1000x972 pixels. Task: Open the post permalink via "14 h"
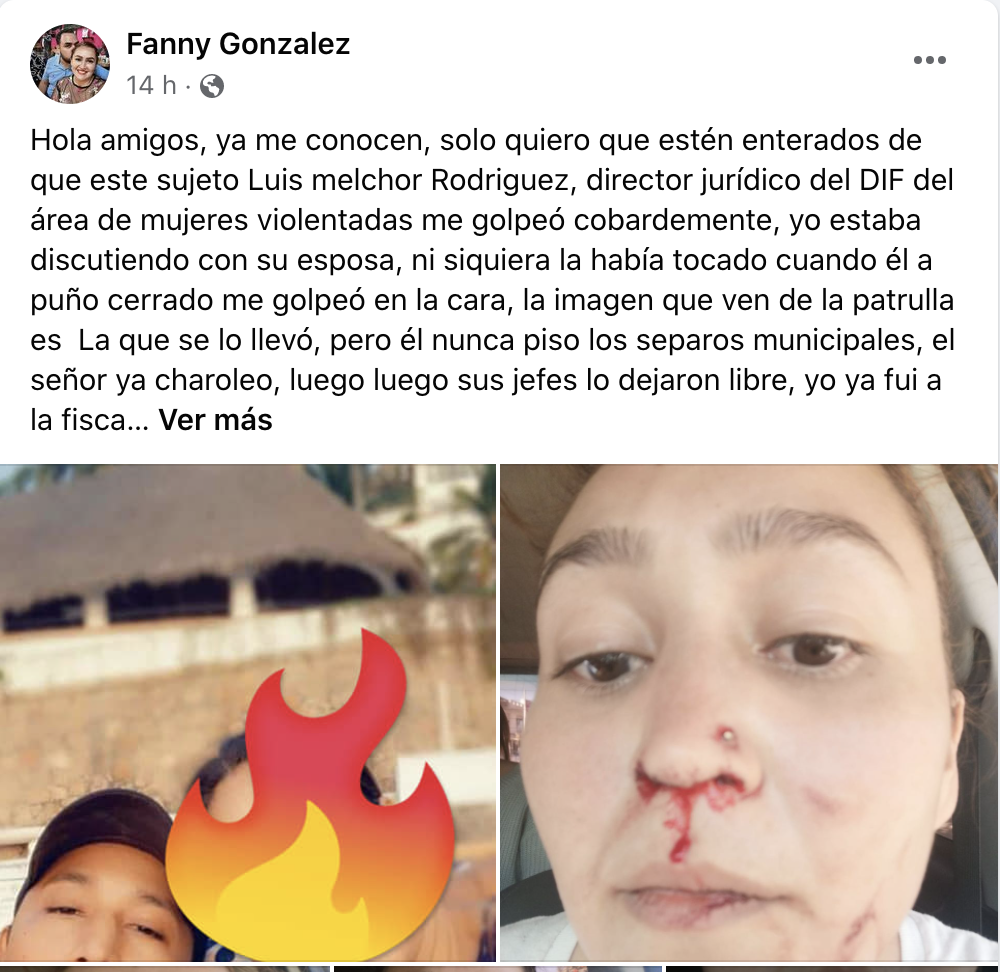[151, 85]
